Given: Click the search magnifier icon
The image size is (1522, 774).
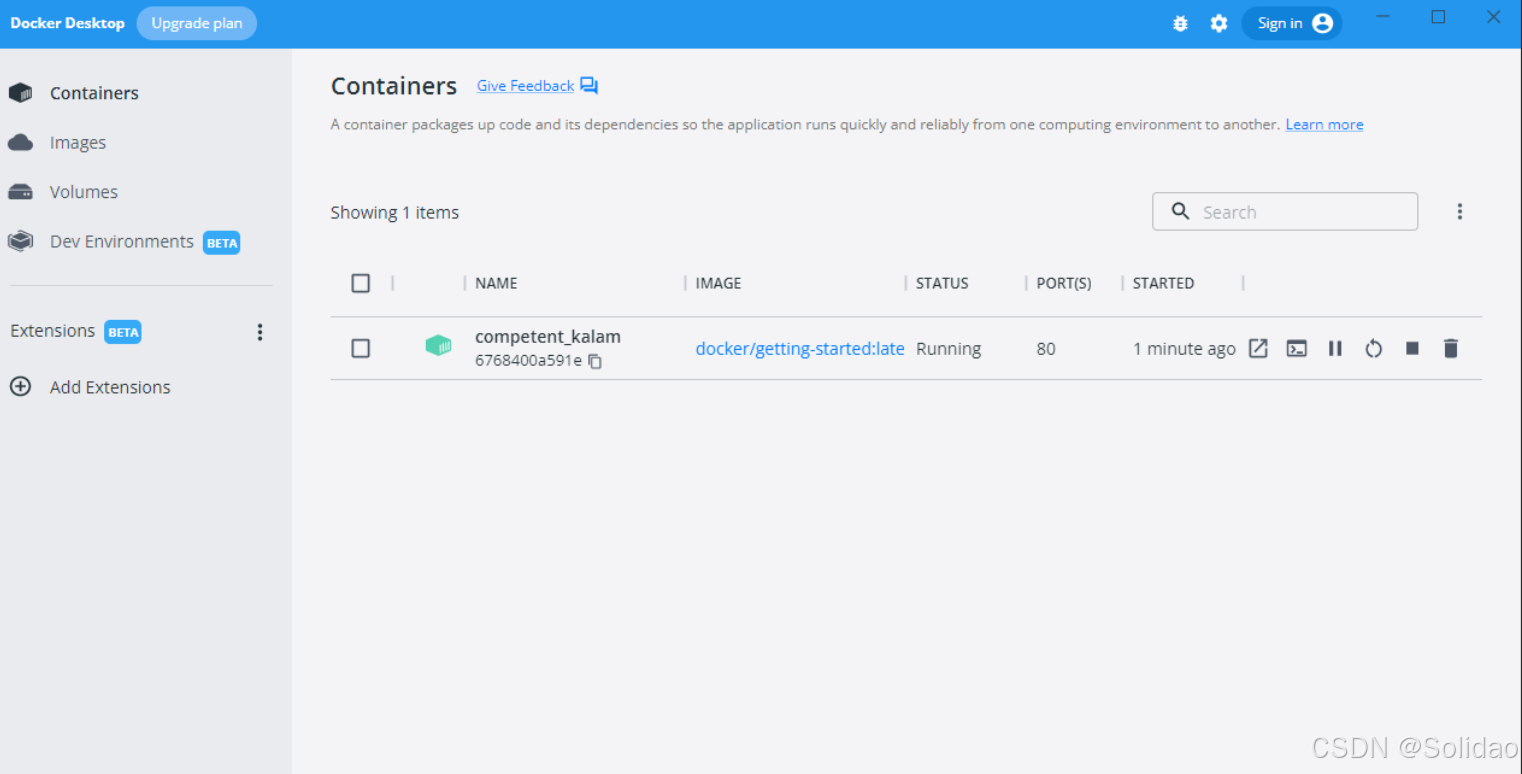Looking at the screenshot, I should 1180,211.
